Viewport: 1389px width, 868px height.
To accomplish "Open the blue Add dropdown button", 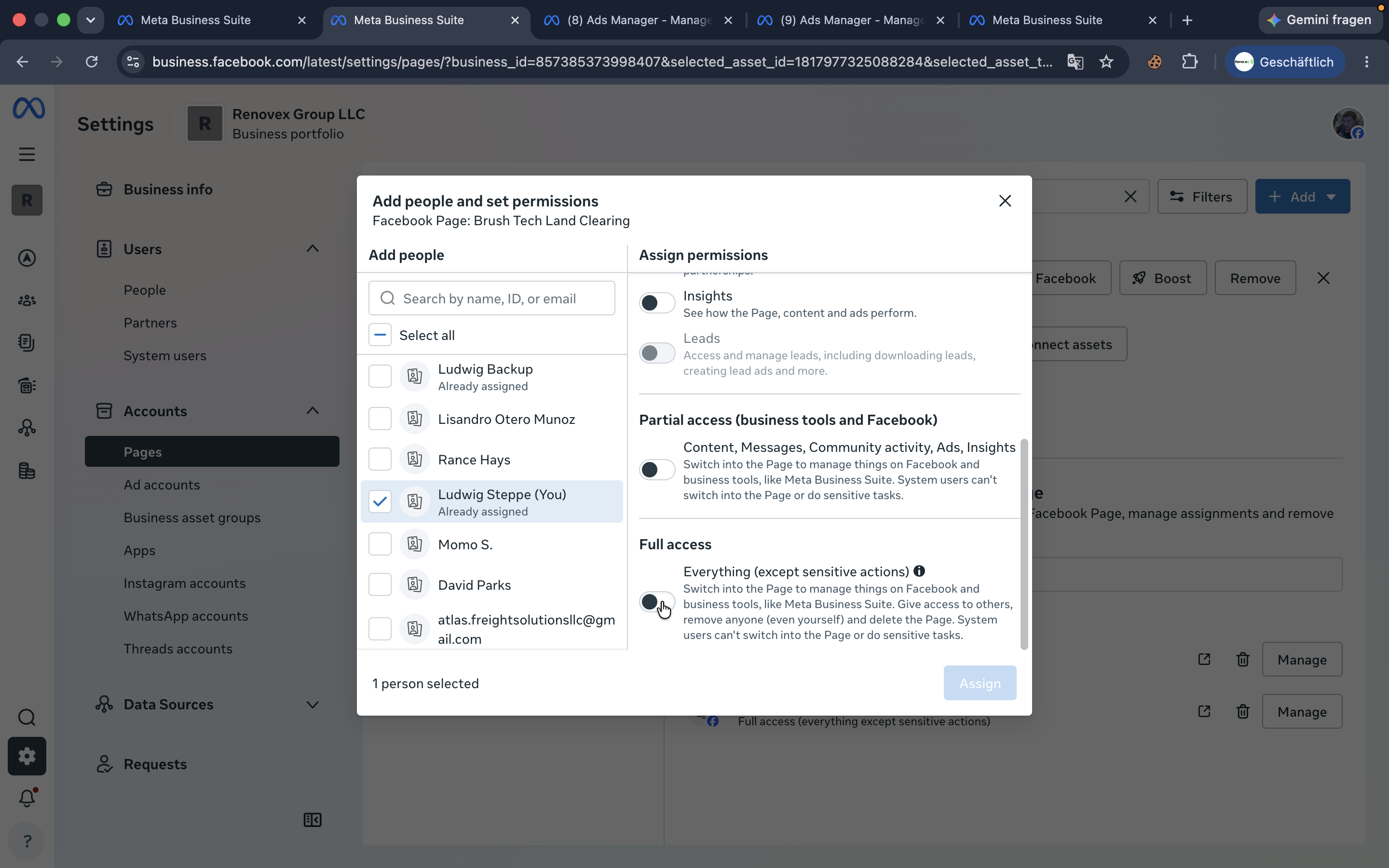I will [x=1302, y=196].
